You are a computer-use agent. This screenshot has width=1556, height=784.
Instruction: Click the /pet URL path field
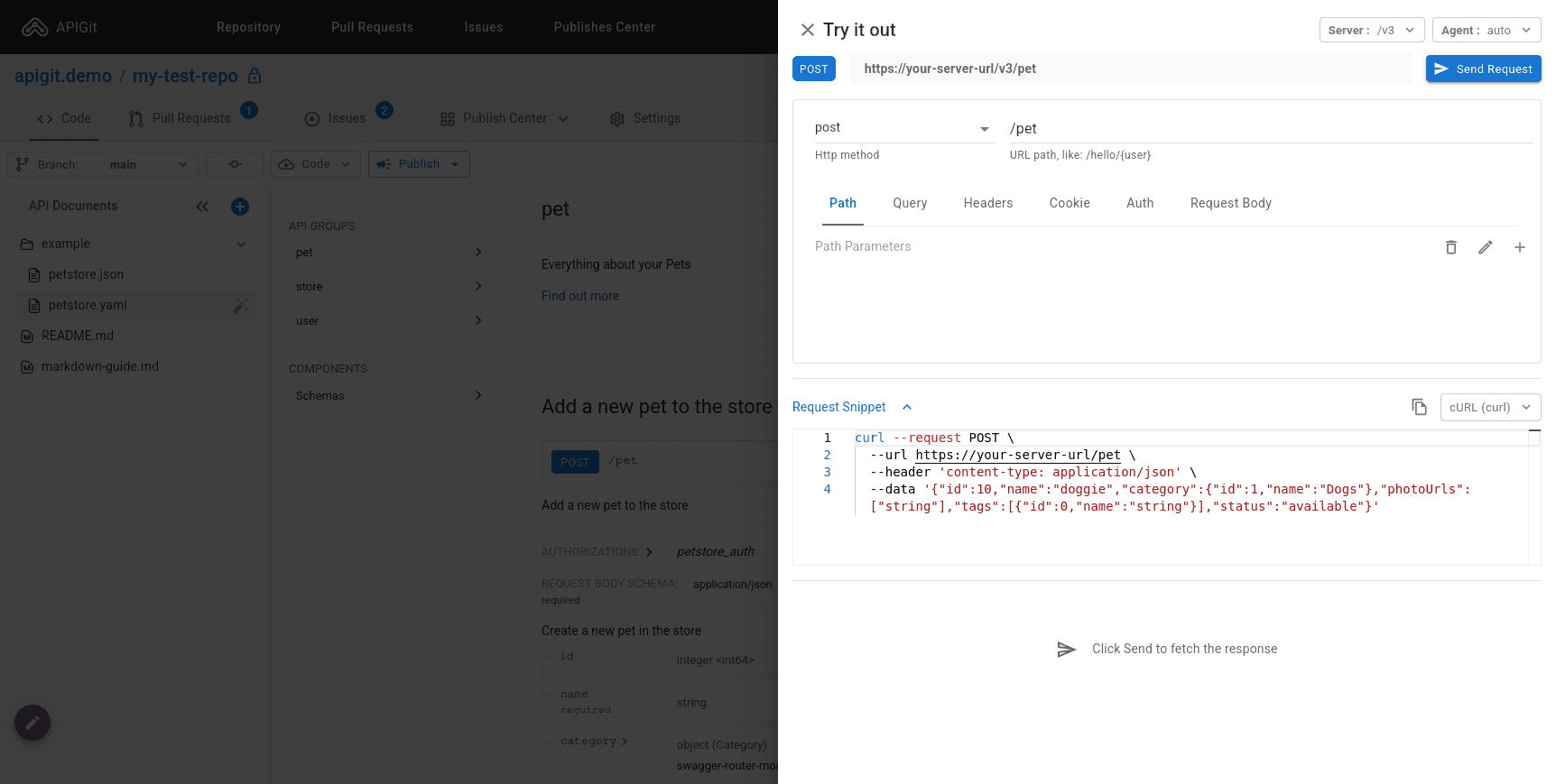point(1271,128)
